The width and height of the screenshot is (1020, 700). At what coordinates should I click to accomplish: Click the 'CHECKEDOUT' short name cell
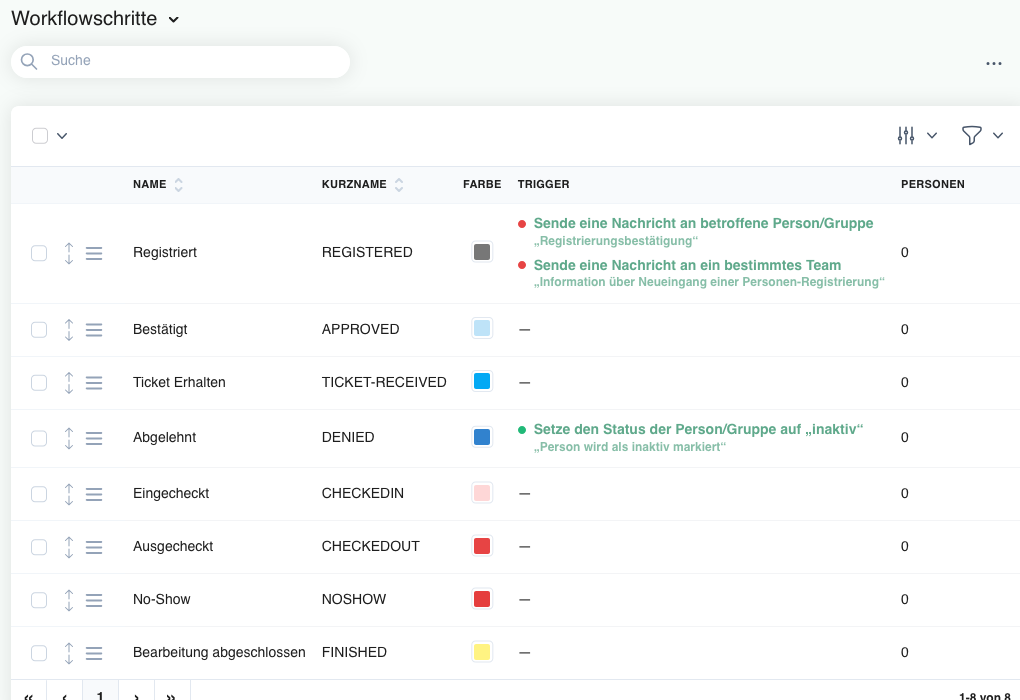tap(370, 546)
